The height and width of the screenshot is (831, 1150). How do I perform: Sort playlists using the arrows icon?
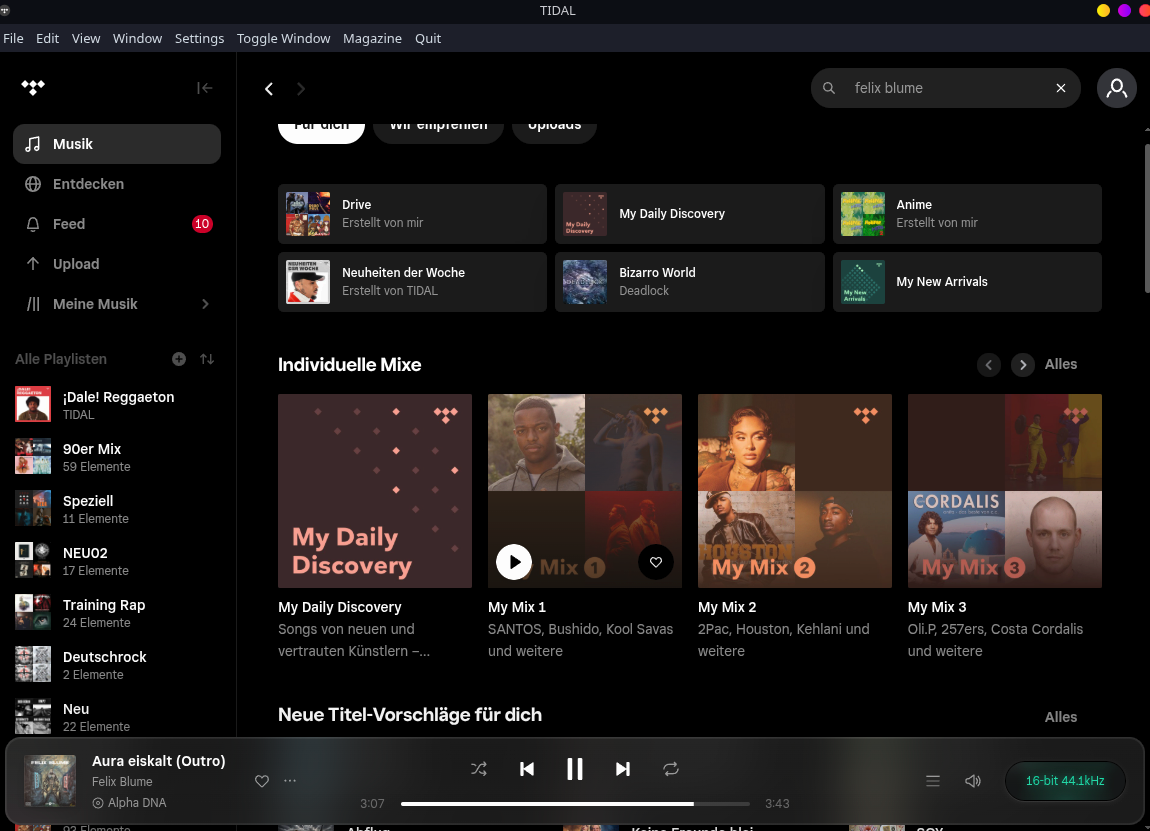point(208,359)
